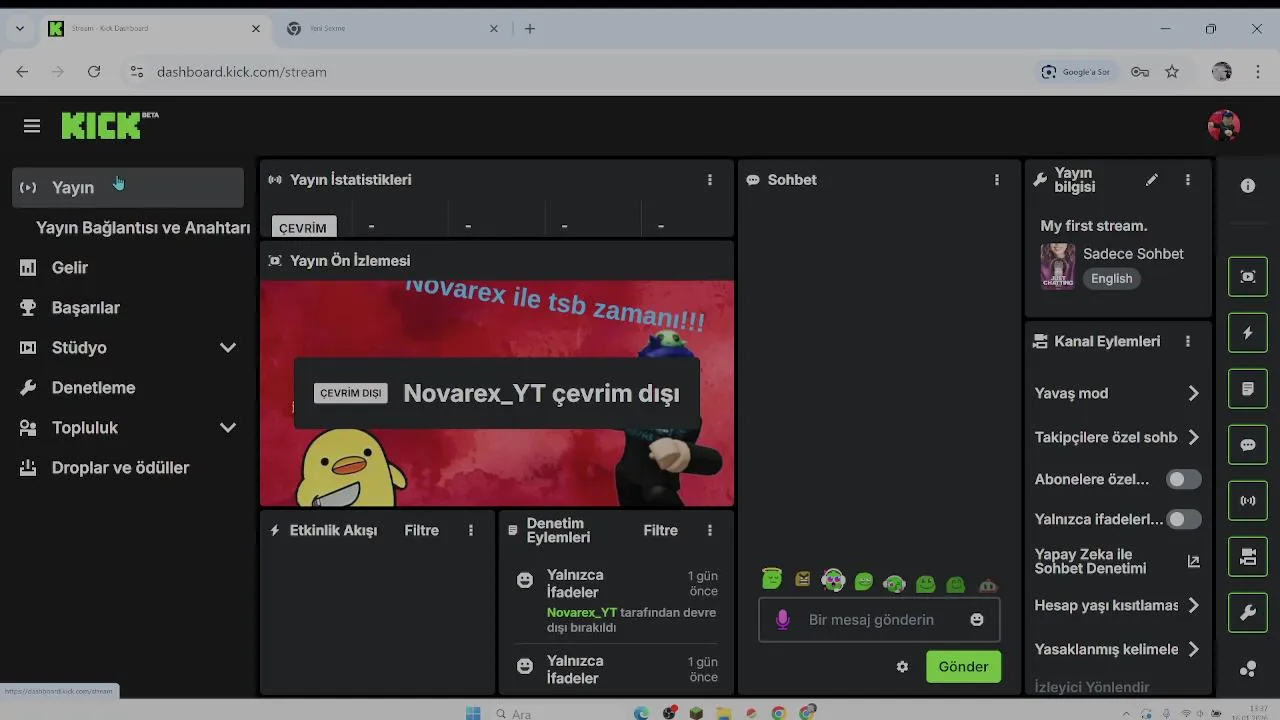Click the three-dots cluster icon at rail bottom
The image size is (1280, 720).
(x=1248, y=670)
